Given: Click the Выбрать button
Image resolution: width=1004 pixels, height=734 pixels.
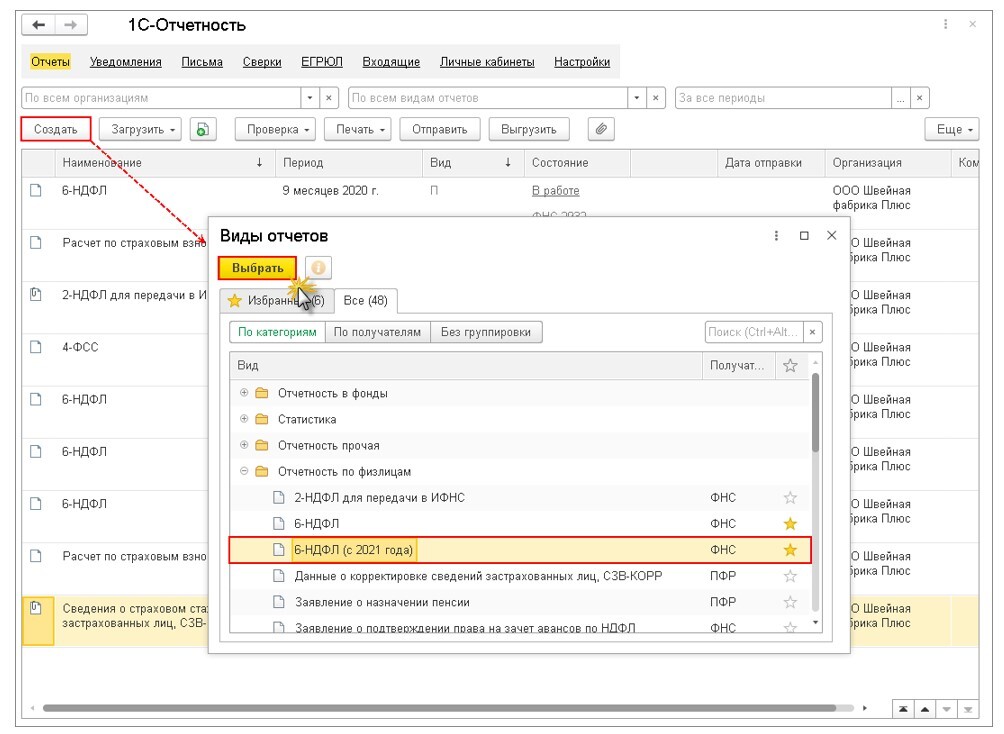Looking at the screenshot, I should click(x=257, y=268).
